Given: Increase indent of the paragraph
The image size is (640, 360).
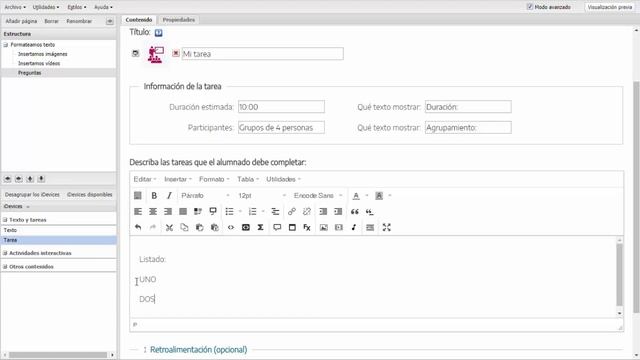Looking at the screenshot, I should [x=338, y=211].
